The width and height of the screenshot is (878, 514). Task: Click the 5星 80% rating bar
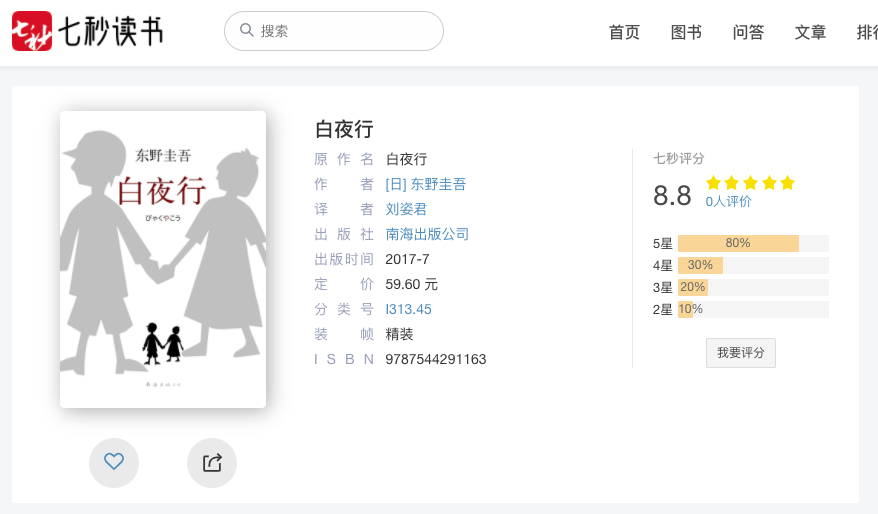tap(753, 243)
